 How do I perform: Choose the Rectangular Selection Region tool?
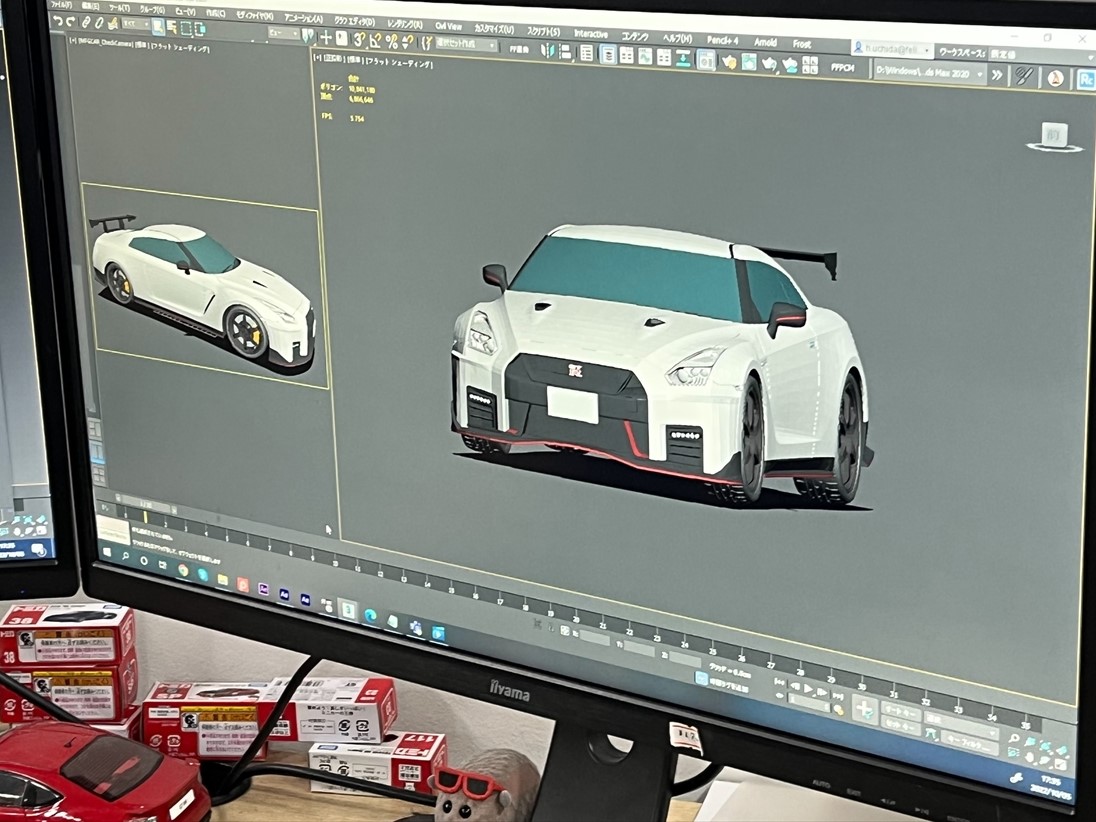click(186, 29)
